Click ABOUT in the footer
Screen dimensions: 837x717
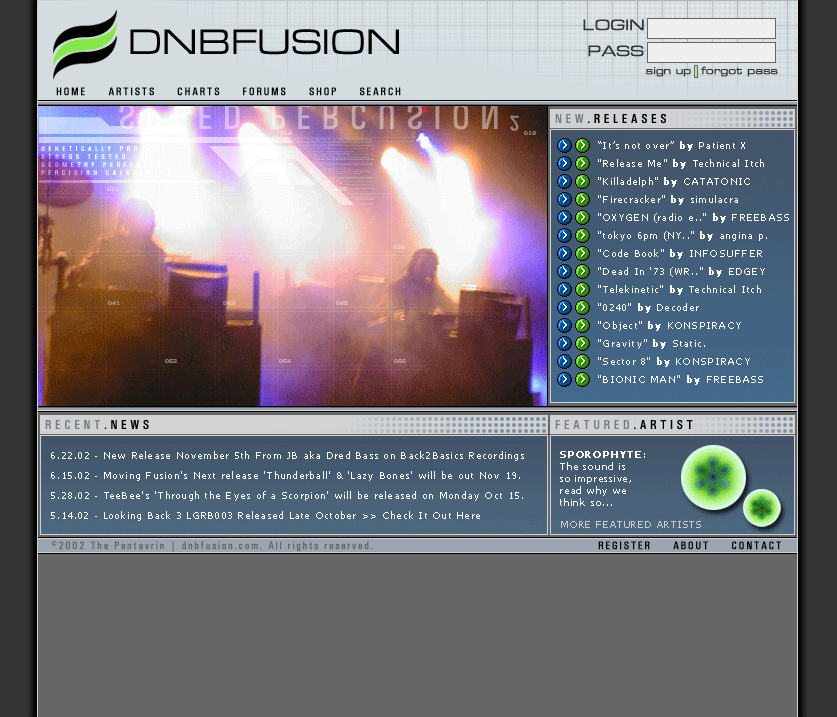(x=691, y=545)
